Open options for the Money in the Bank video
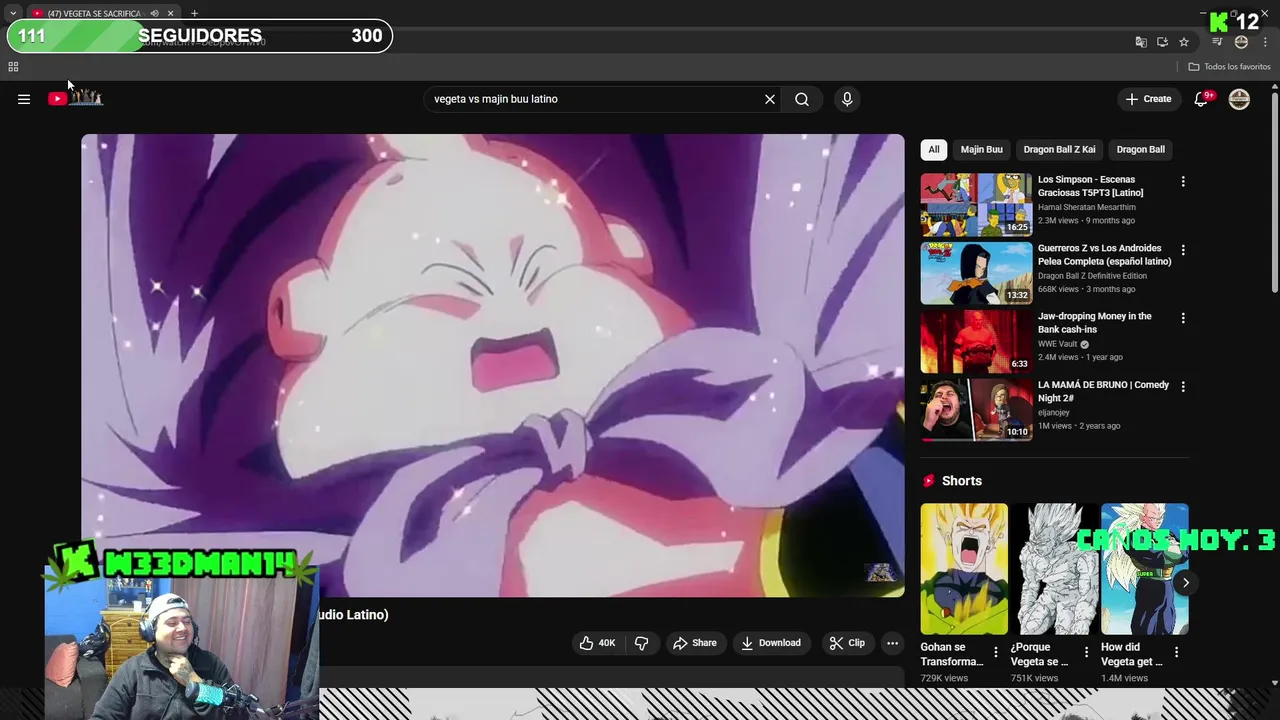Viewport: 1280px width, 720px height. coord(1183,318)
